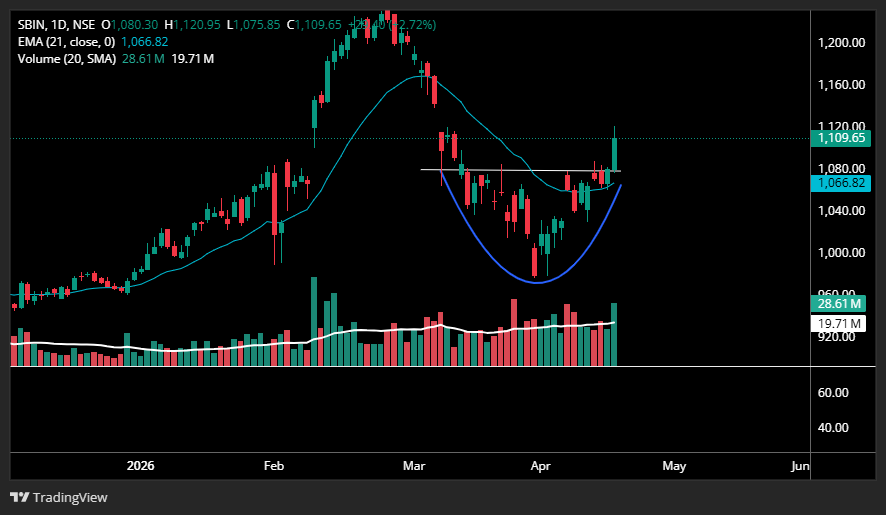Select the EMA (21, close, 0) indicator label
The width and height of the screenshot is (886, 515).
pos(66,42)
